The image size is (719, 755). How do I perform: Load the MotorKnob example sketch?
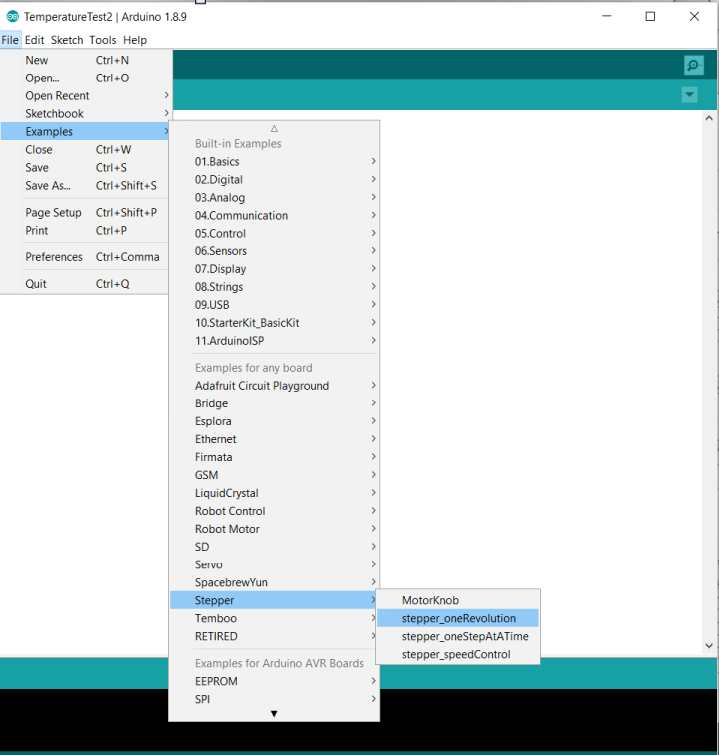point(458,600)
